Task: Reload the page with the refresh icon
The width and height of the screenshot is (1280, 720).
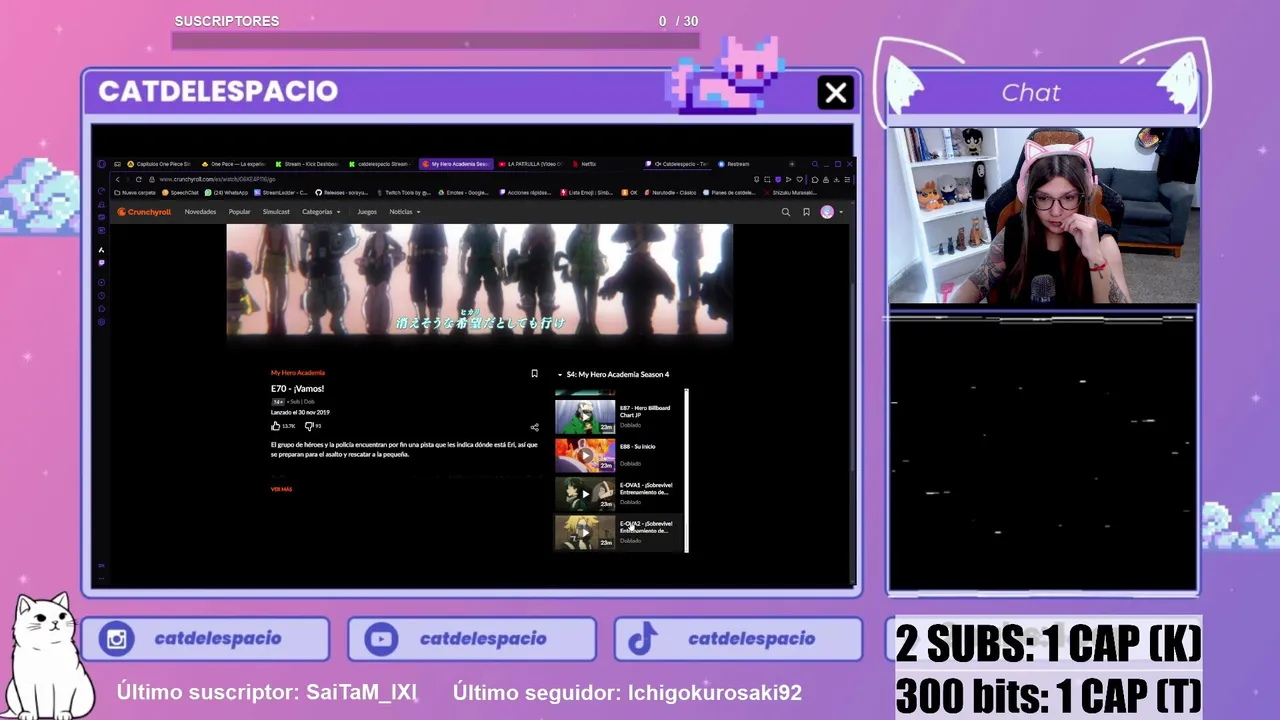Action: 138,179
